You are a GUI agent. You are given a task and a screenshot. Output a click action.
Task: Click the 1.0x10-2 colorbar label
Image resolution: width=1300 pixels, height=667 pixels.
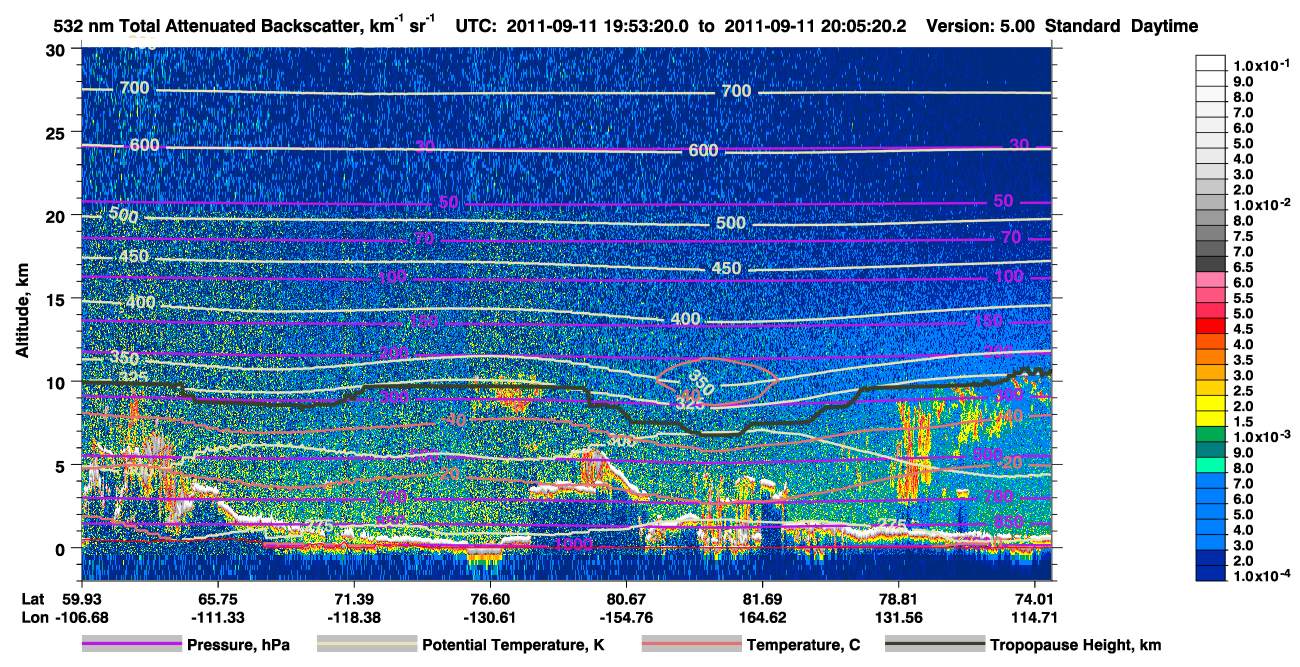(x=1261, y=203)
